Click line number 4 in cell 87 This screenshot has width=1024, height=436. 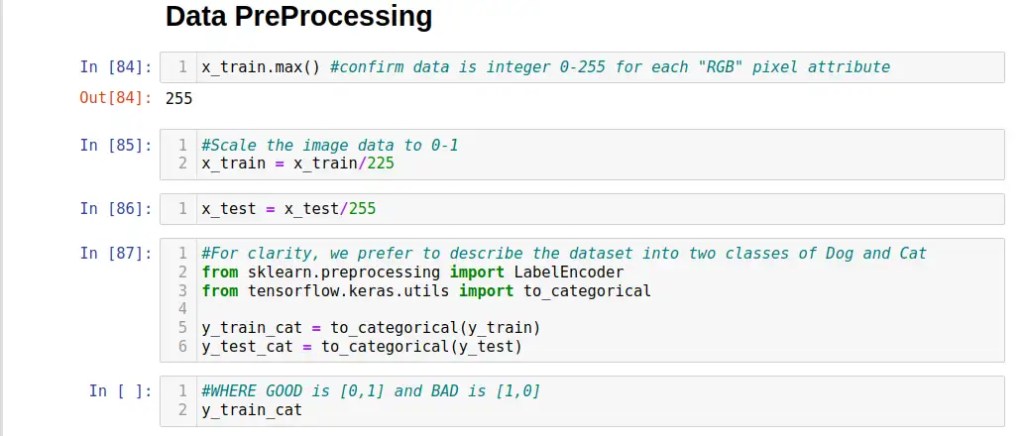pos(183,309)
